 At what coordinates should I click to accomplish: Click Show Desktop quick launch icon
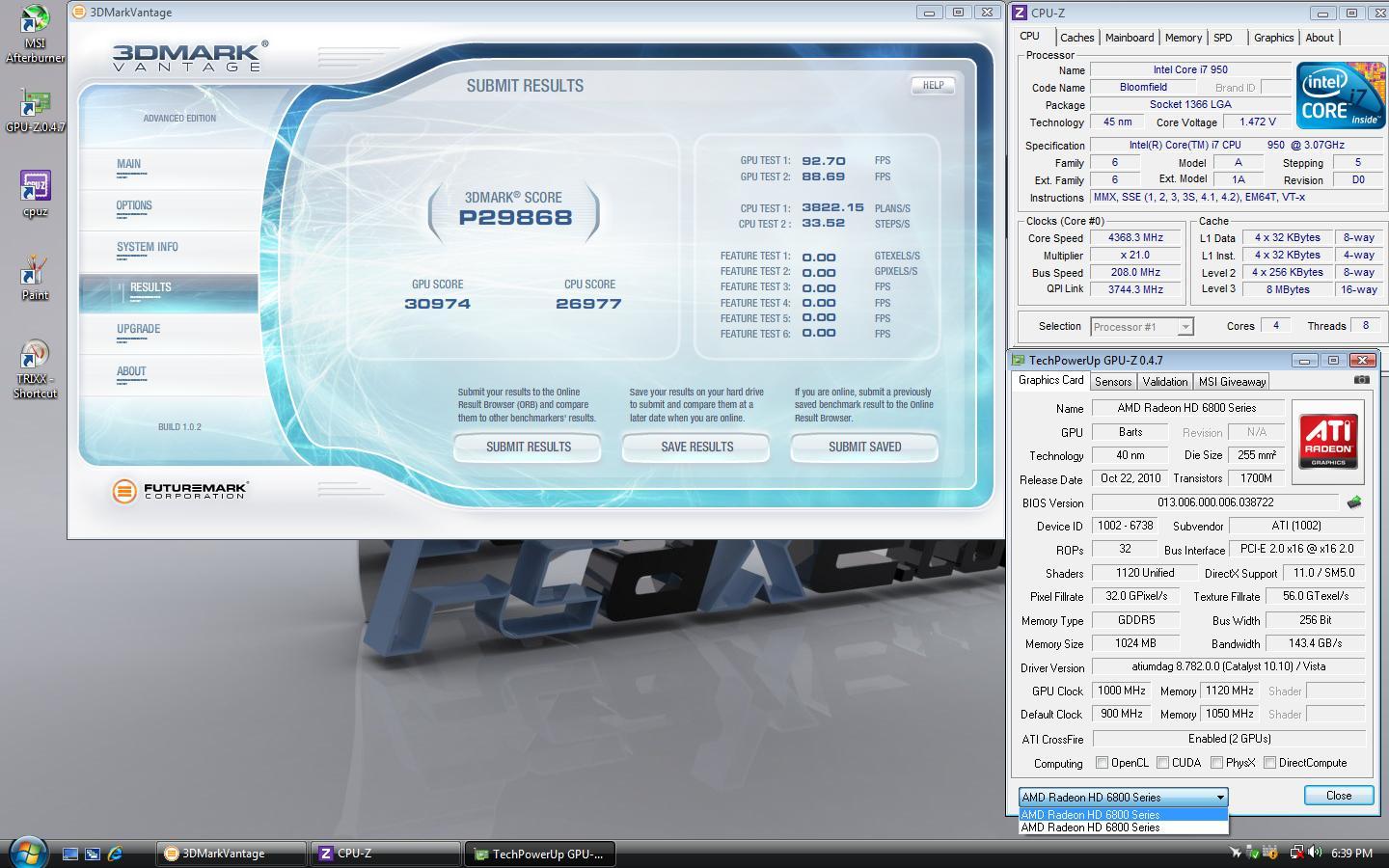pos(70,854)
